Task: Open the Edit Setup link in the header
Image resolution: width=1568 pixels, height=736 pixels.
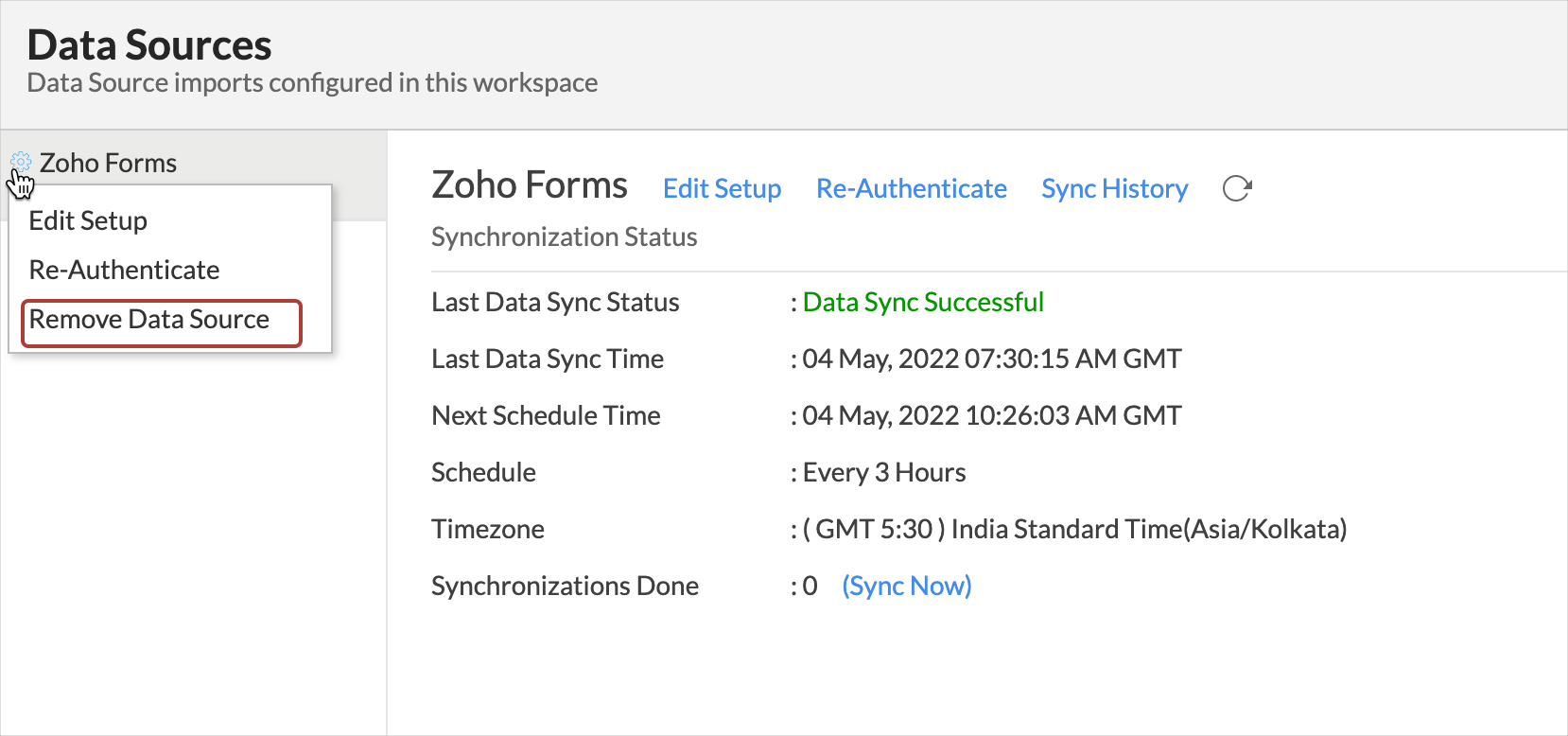Action: tap(723, 188)
